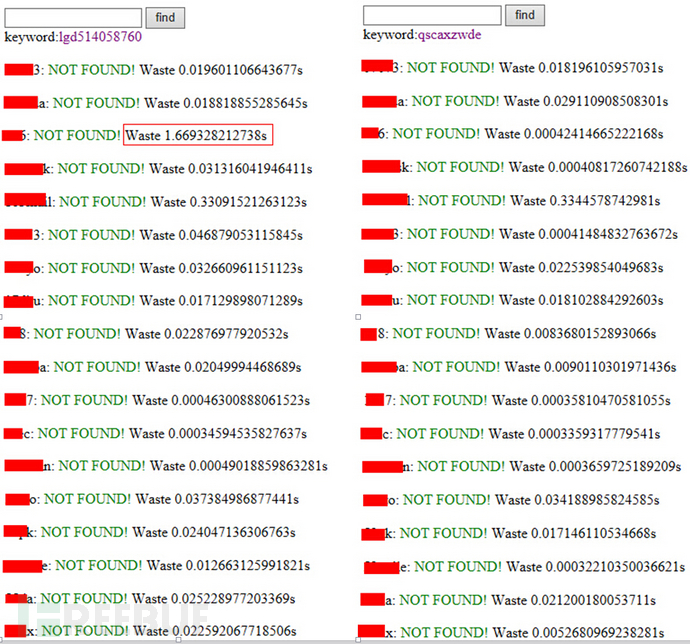690x644 pixels.
Task: Click the value Waste 0.0083680152893066s
Action: point(570,334)
